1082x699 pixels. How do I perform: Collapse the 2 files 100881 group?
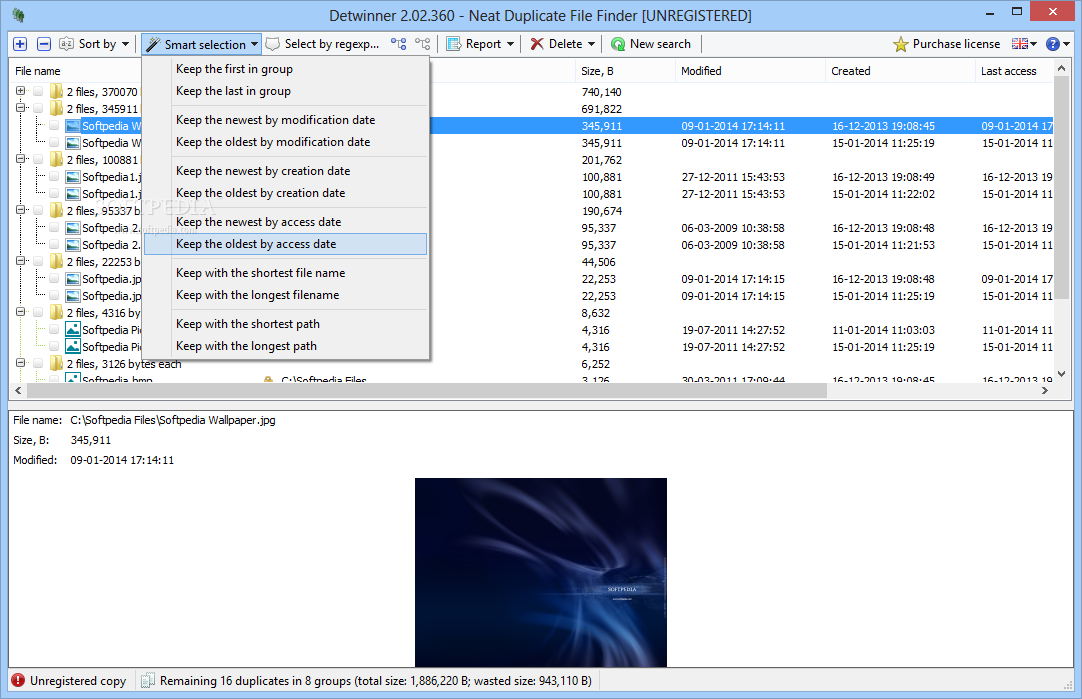tap(21, 159)
